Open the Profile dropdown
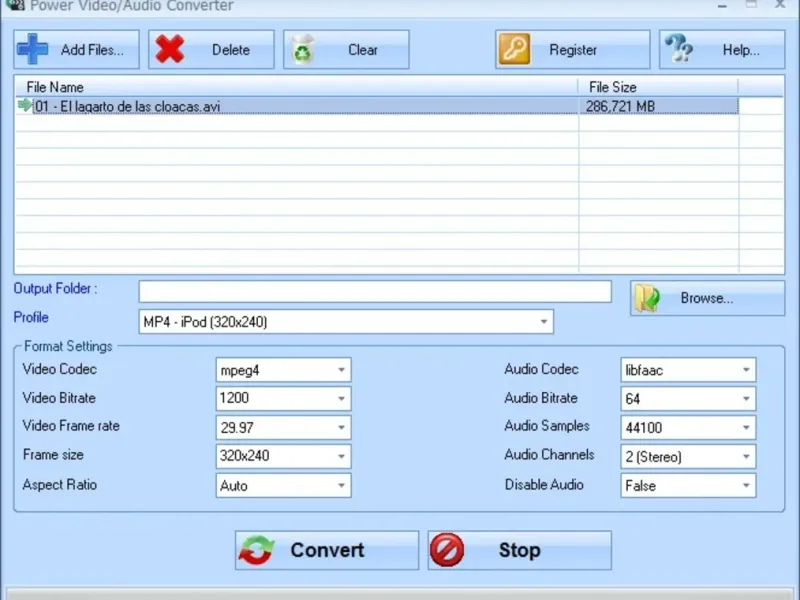The height and width of the screenshot is (600, 800). click(544, 322)
